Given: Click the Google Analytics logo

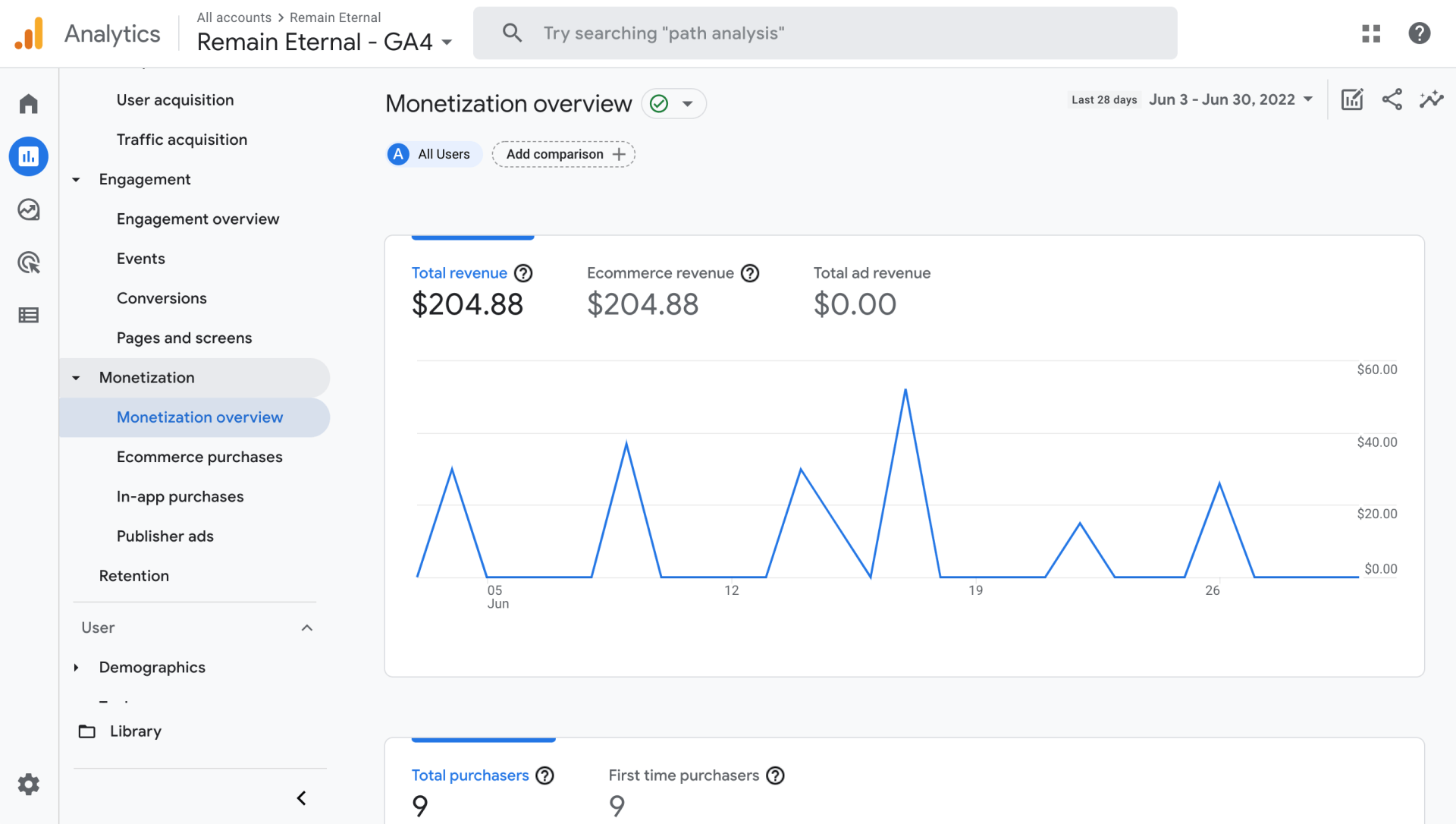Looking at the screenshot, I should 29,33.
